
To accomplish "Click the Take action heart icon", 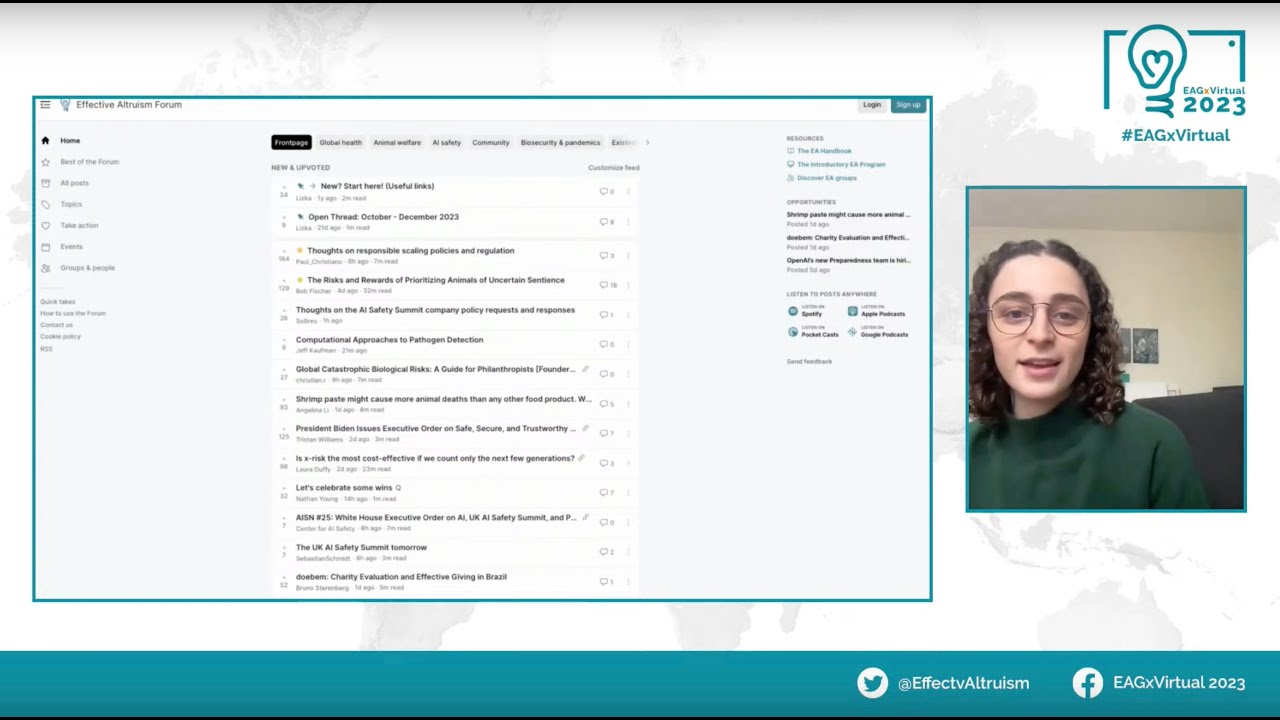I will pyautogui.click(x=45, y=226).
